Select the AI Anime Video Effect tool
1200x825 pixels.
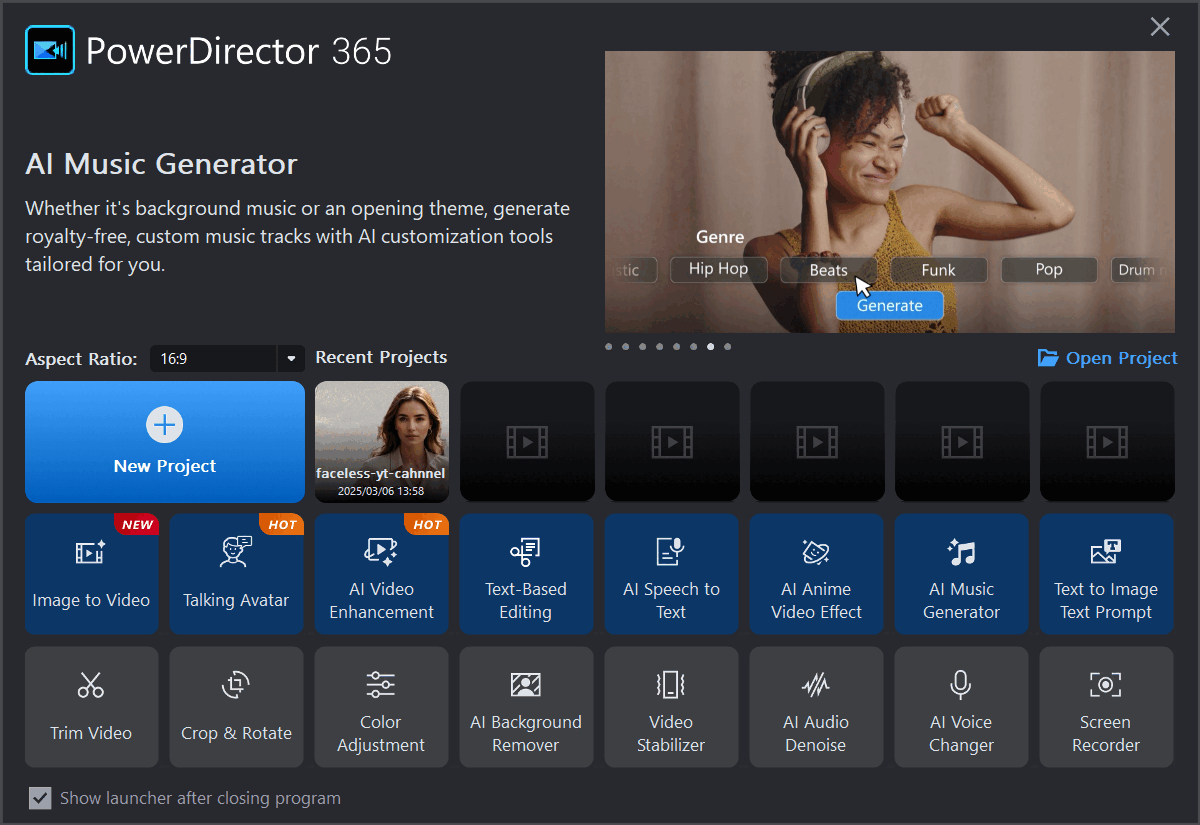(816, 574)
